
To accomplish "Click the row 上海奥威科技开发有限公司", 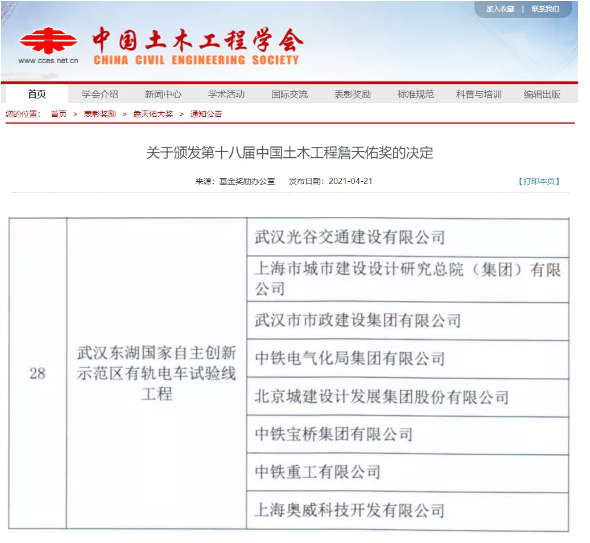I will 408,511.
